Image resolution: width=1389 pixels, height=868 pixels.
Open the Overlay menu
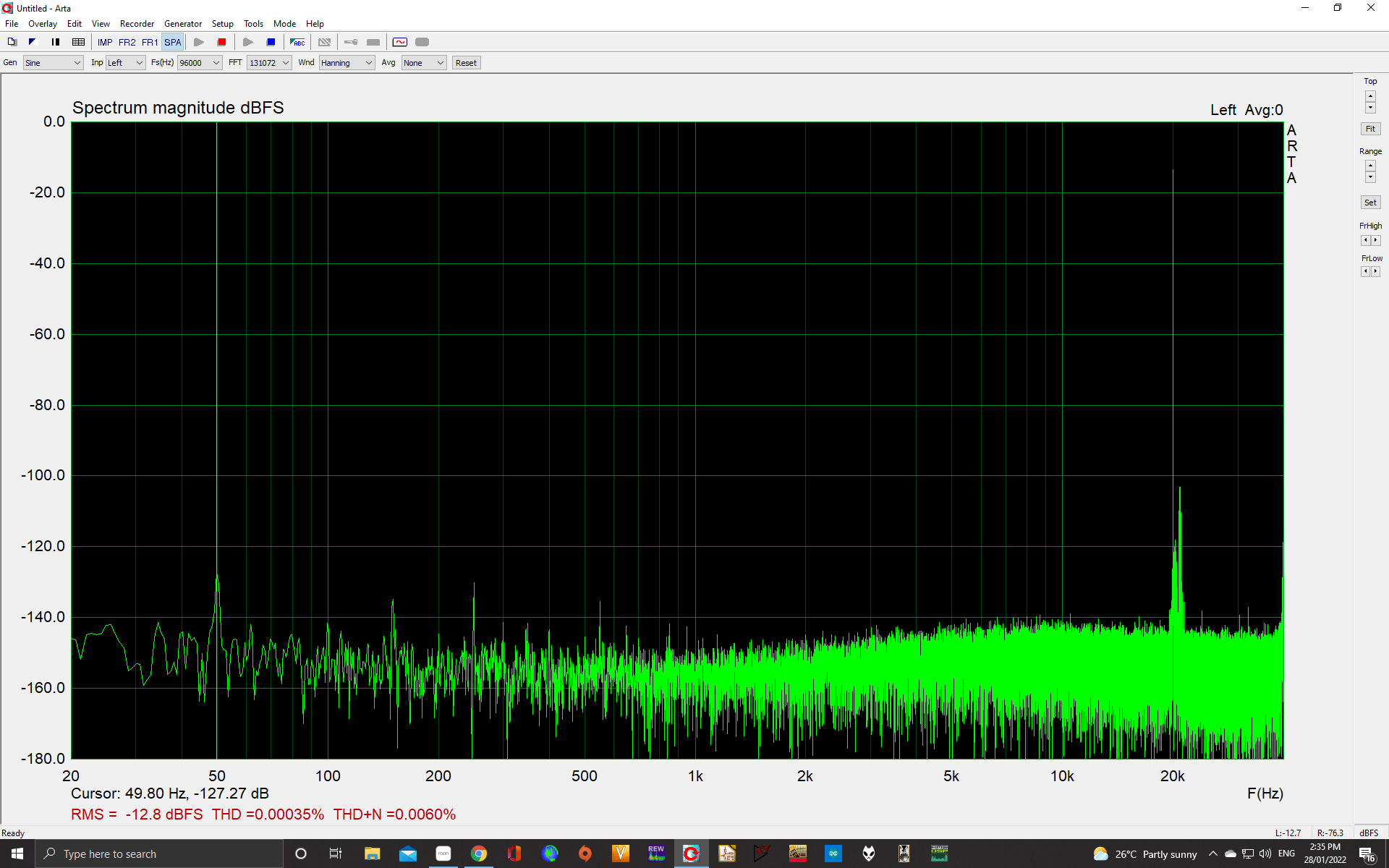[43, 24]
